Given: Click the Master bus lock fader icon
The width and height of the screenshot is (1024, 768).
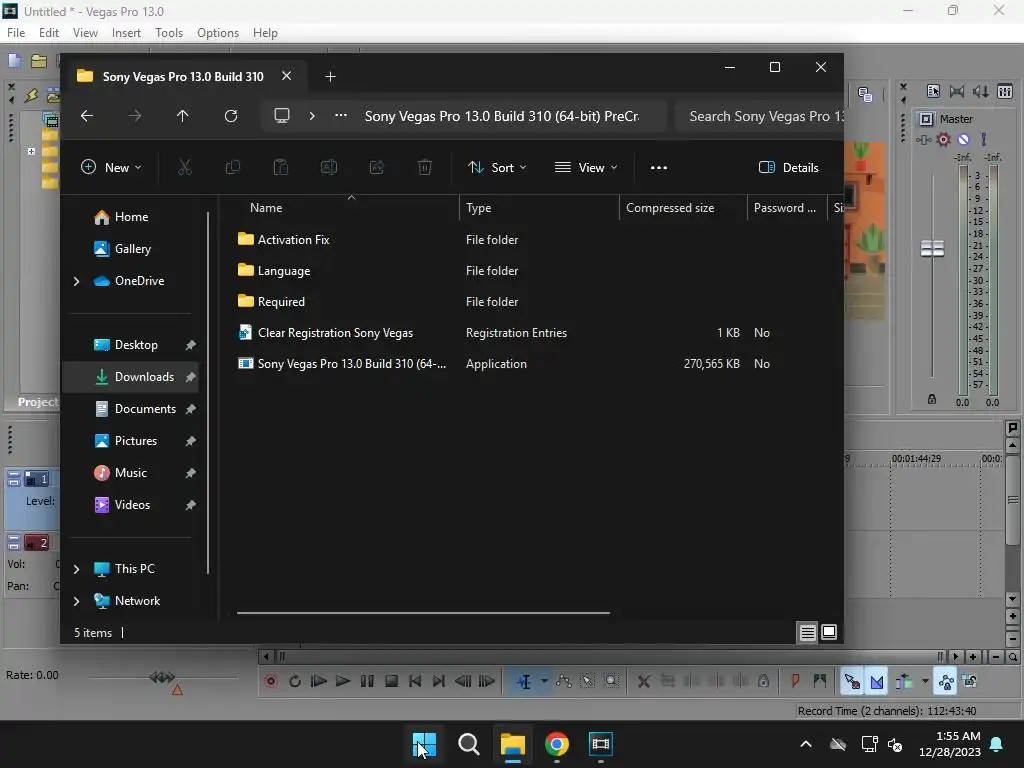Looking at the screenshot, I should point(932,398).
